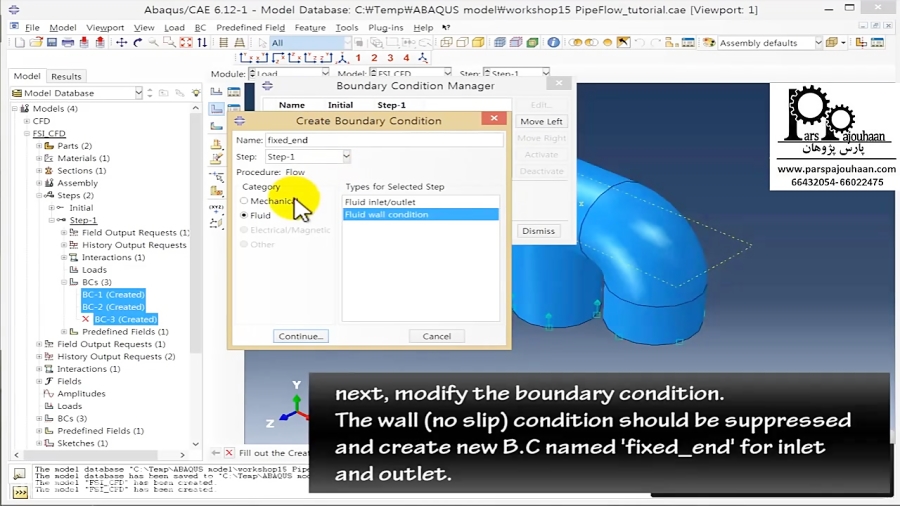Click Move Left in Boundary Condition Manager
This screenshot has width=900, height=506.
(x=541, y=122)
